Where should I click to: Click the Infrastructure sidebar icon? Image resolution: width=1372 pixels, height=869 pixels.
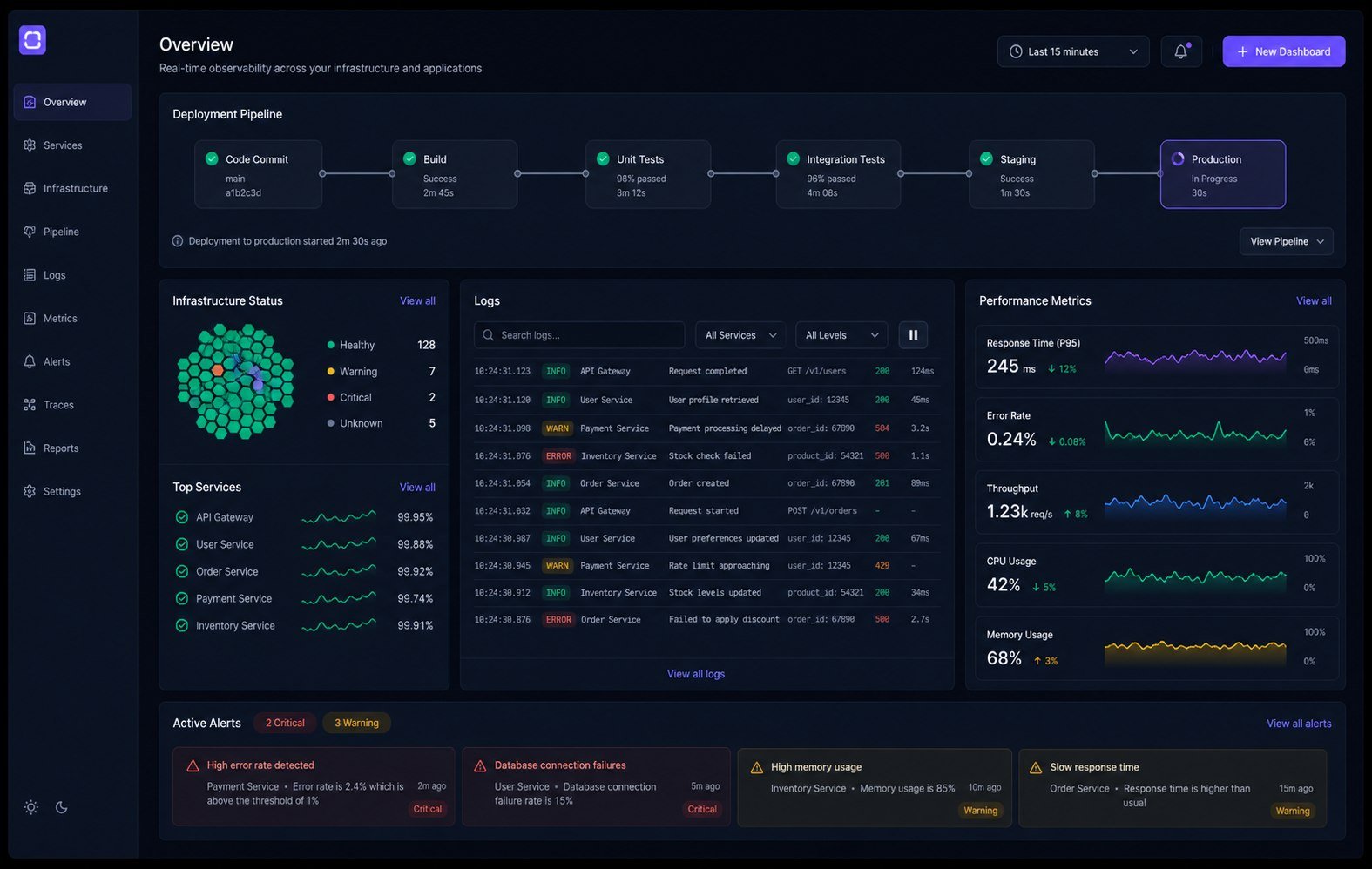pos(30,188)
